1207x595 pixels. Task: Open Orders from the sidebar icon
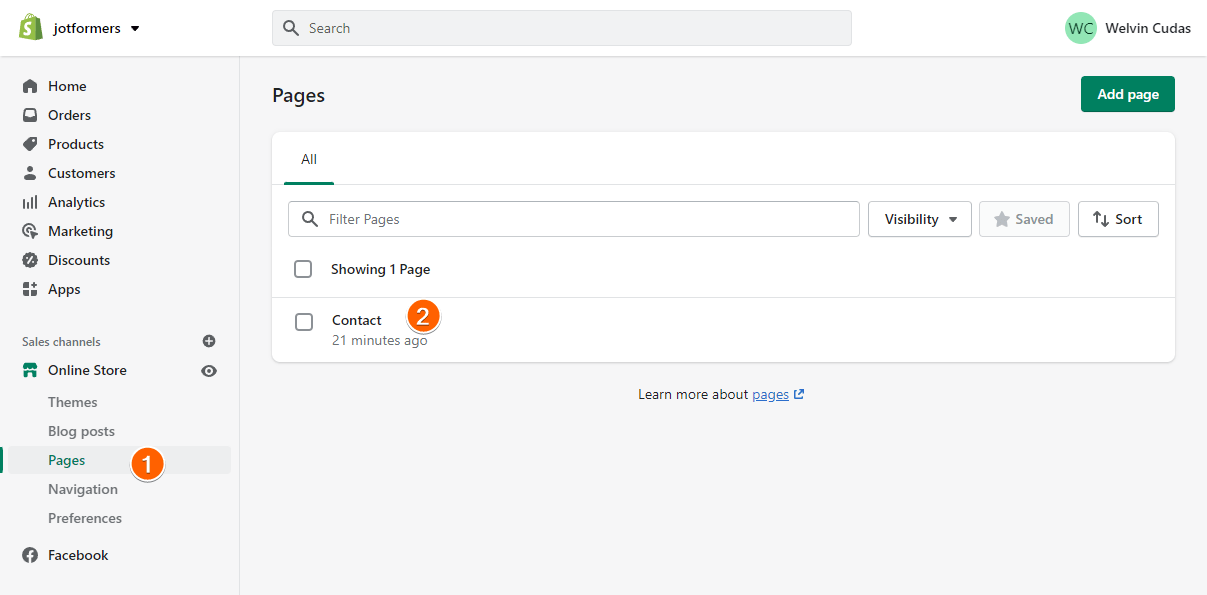click(30, 115)
